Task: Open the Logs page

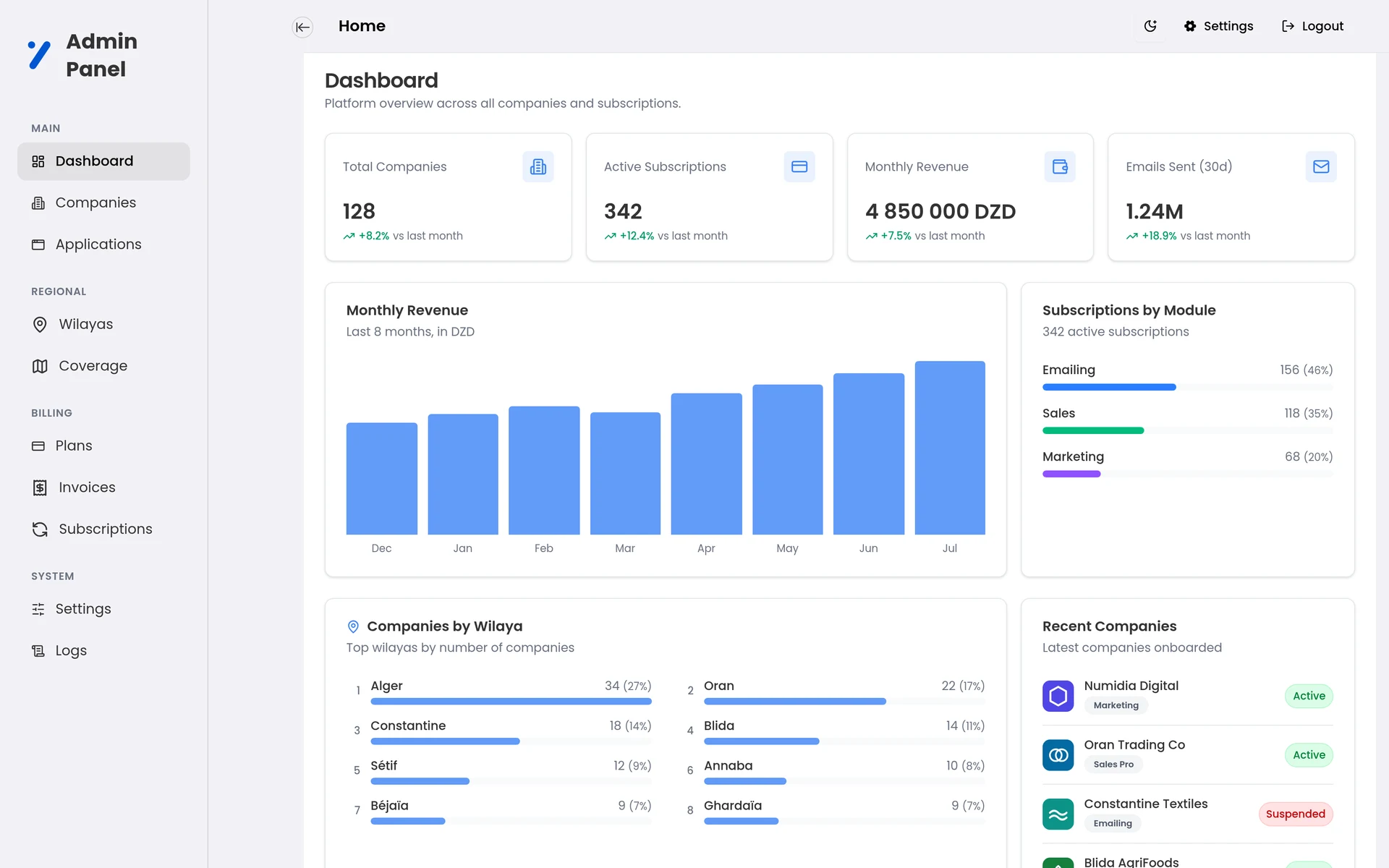Action: 103,650
